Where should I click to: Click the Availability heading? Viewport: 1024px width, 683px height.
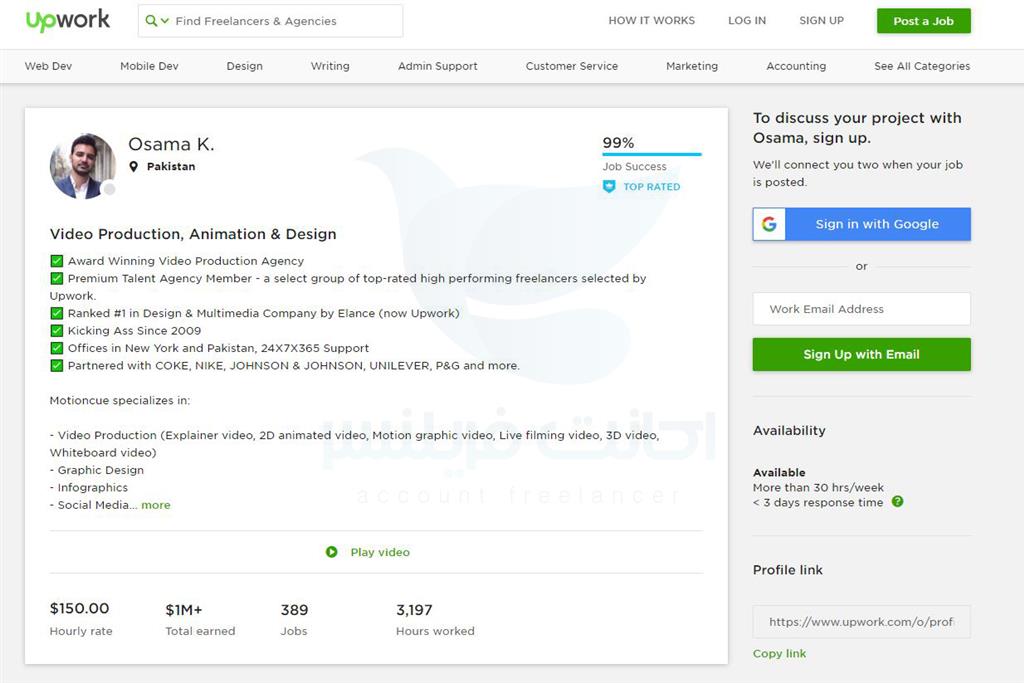click(x=789, y=430)
